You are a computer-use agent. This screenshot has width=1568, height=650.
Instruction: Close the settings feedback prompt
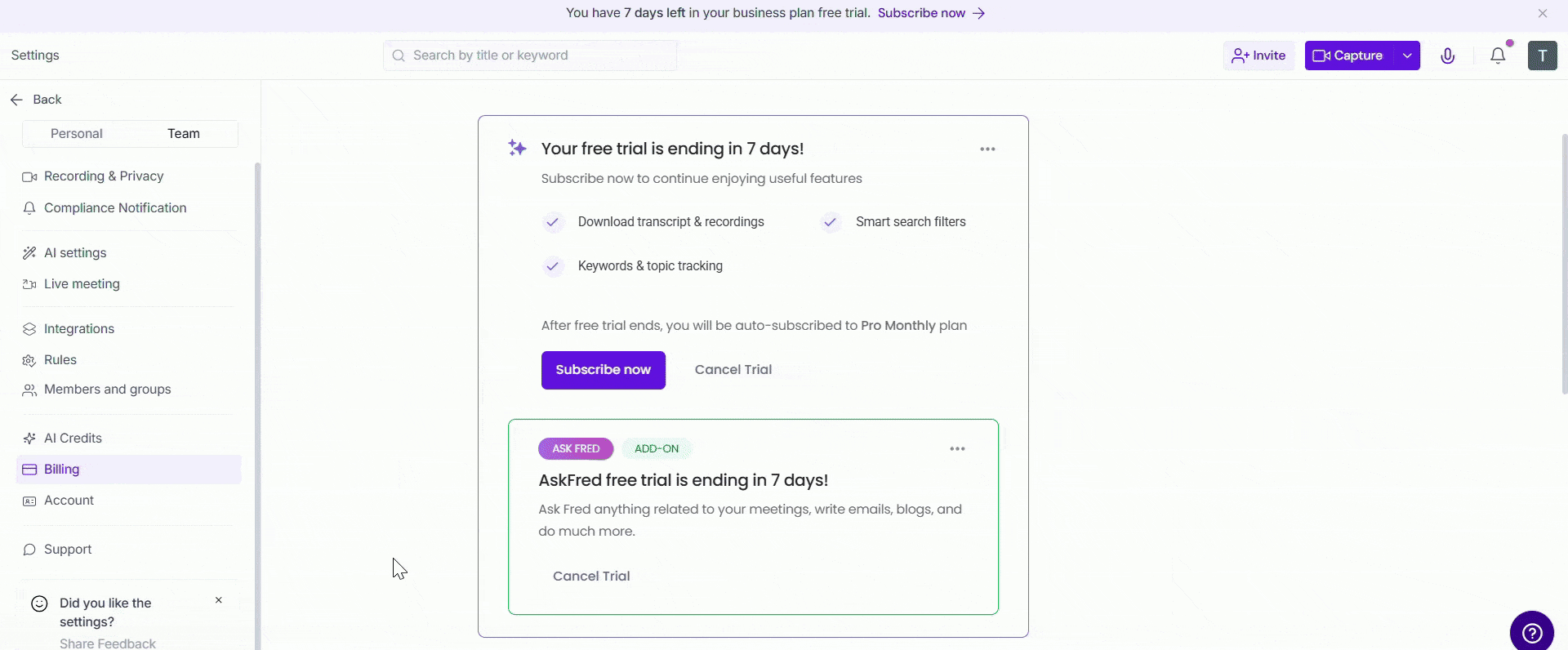coord(219,600)
